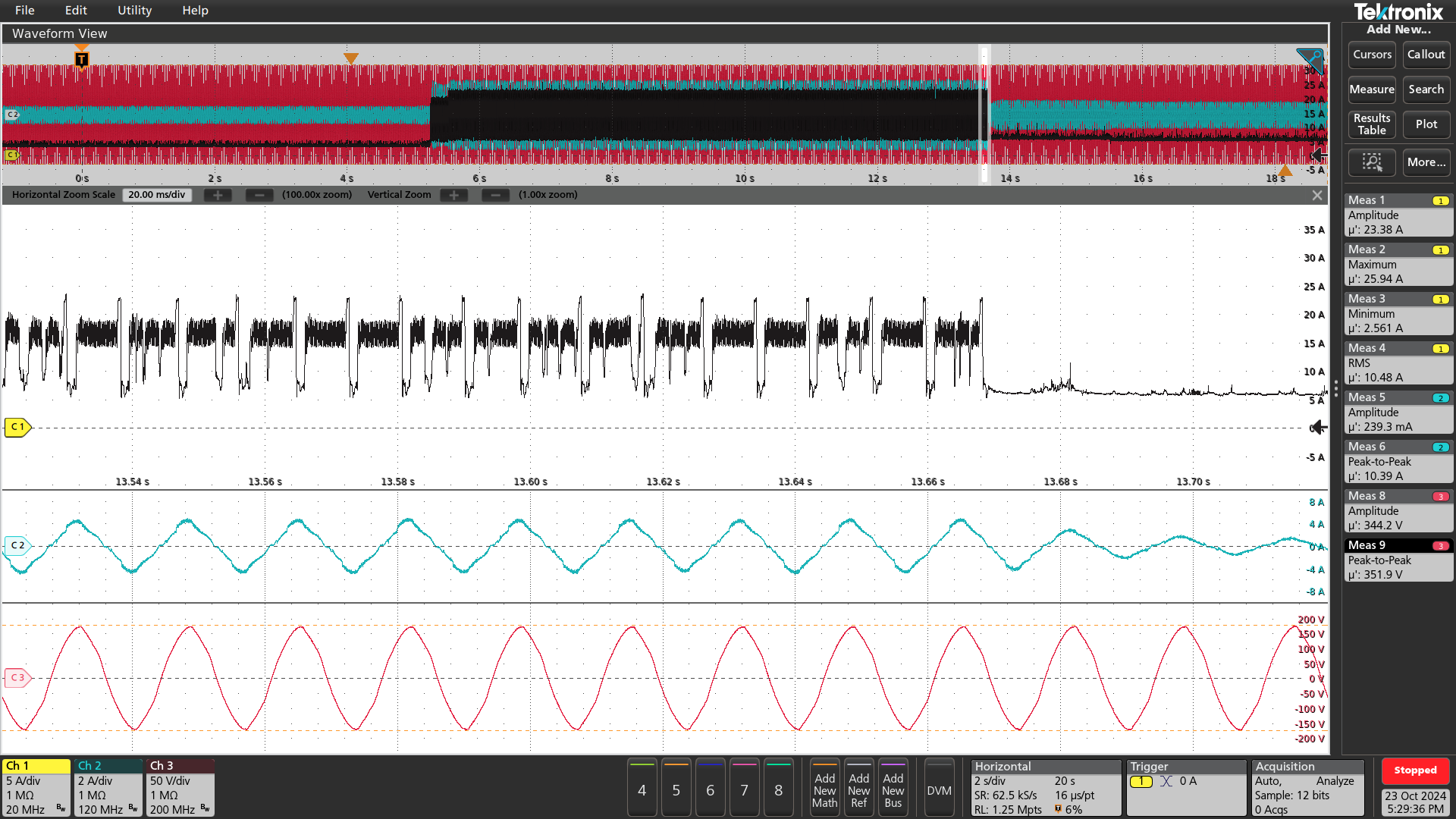Select the C3 channel handle
Image resolution: width=1456 pixels, height=819 pixels.
coord(17,677)
